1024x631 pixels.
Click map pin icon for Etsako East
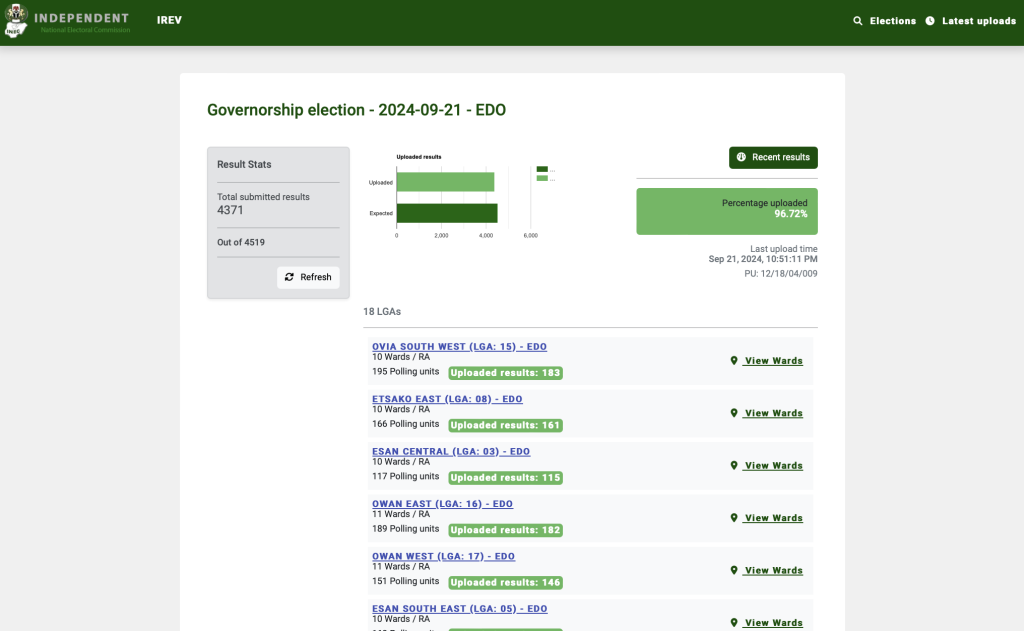click(x=734, y=413)
